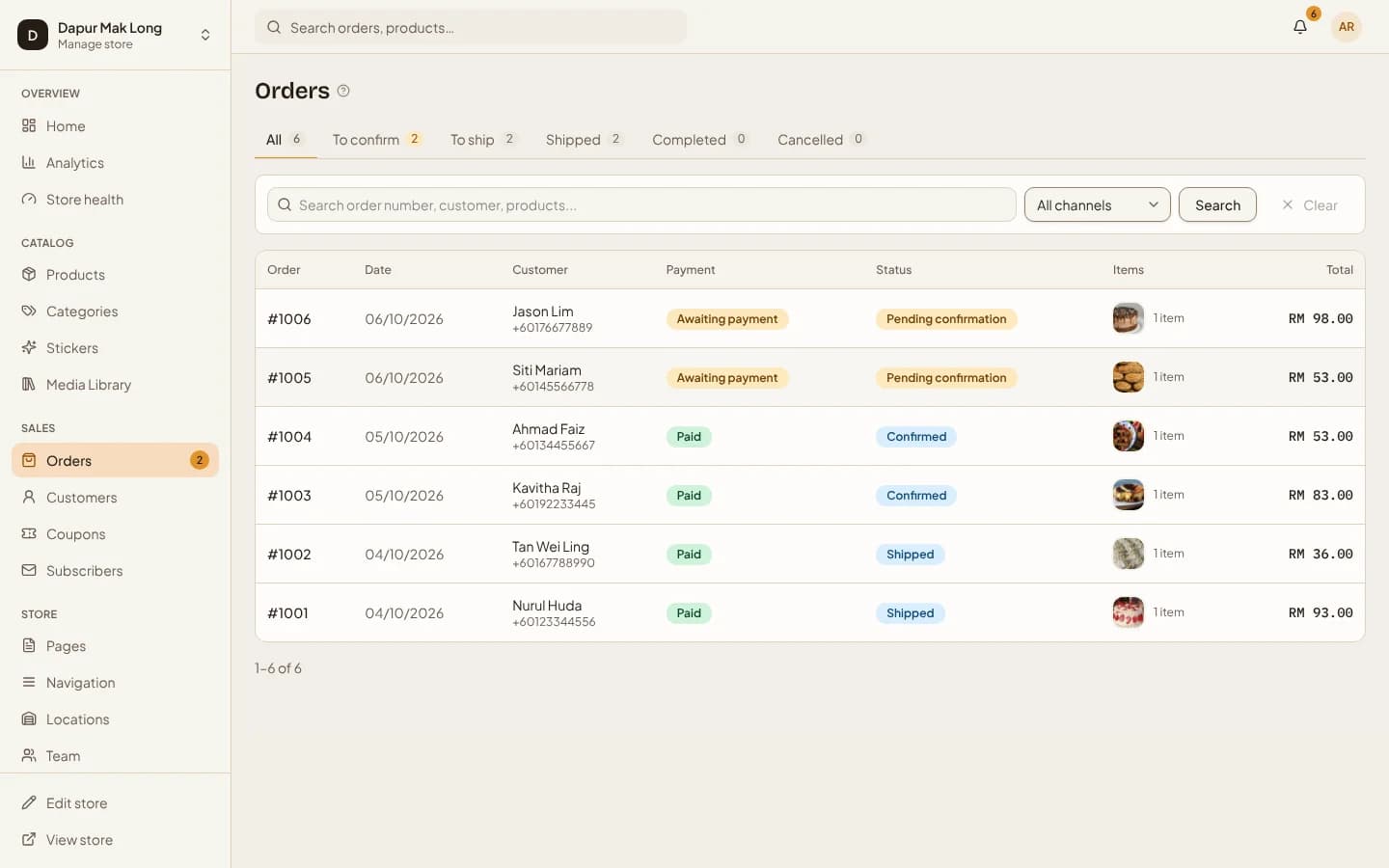This screenshot has height=868, width=1389.
Task: Switch to the Cancelled tab
Action: [x=822, y=140]
